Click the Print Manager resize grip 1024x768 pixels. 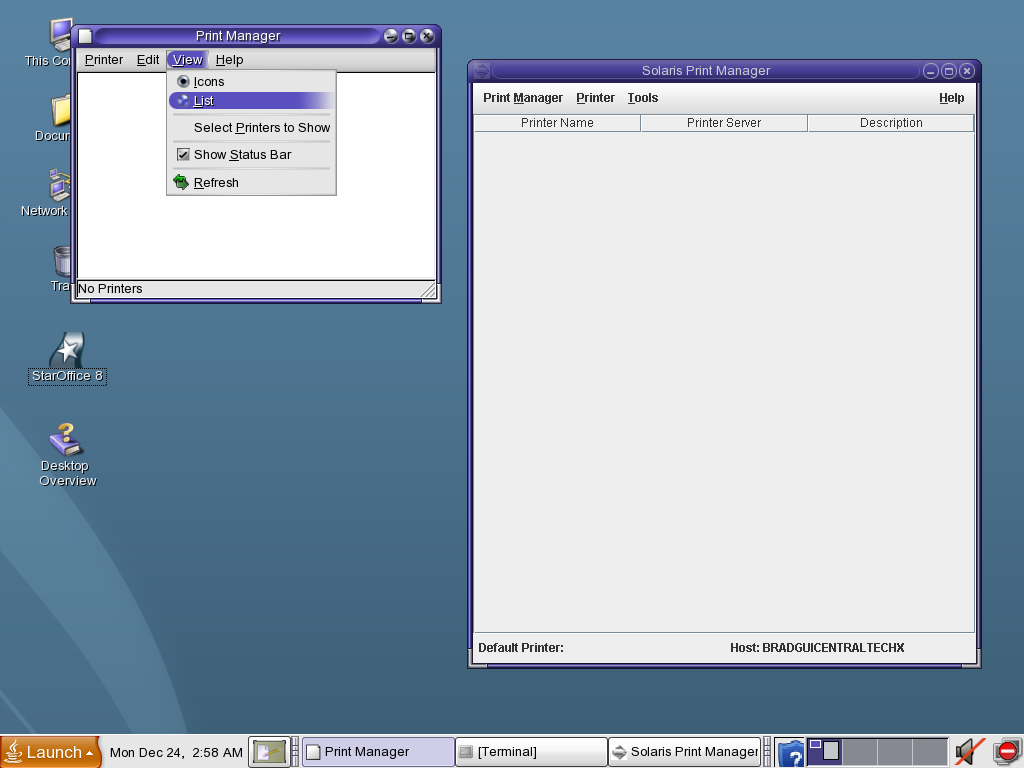click(x=428, y=290)
